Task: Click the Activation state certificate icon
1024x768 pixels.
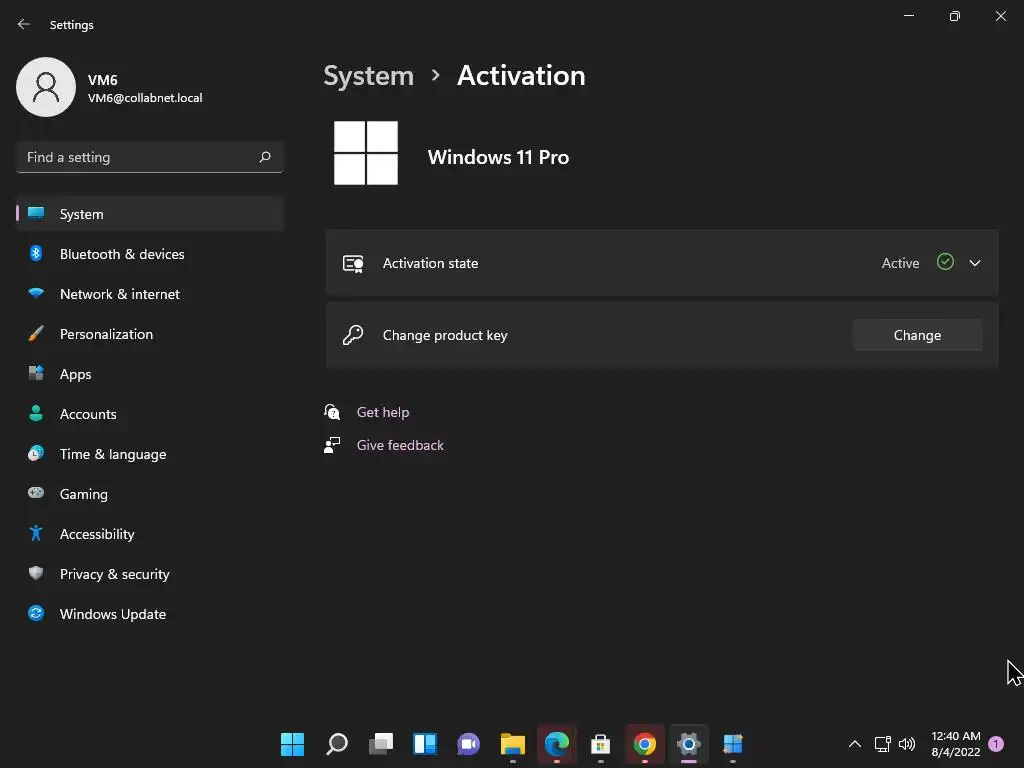Action: [x=353, y=263]
